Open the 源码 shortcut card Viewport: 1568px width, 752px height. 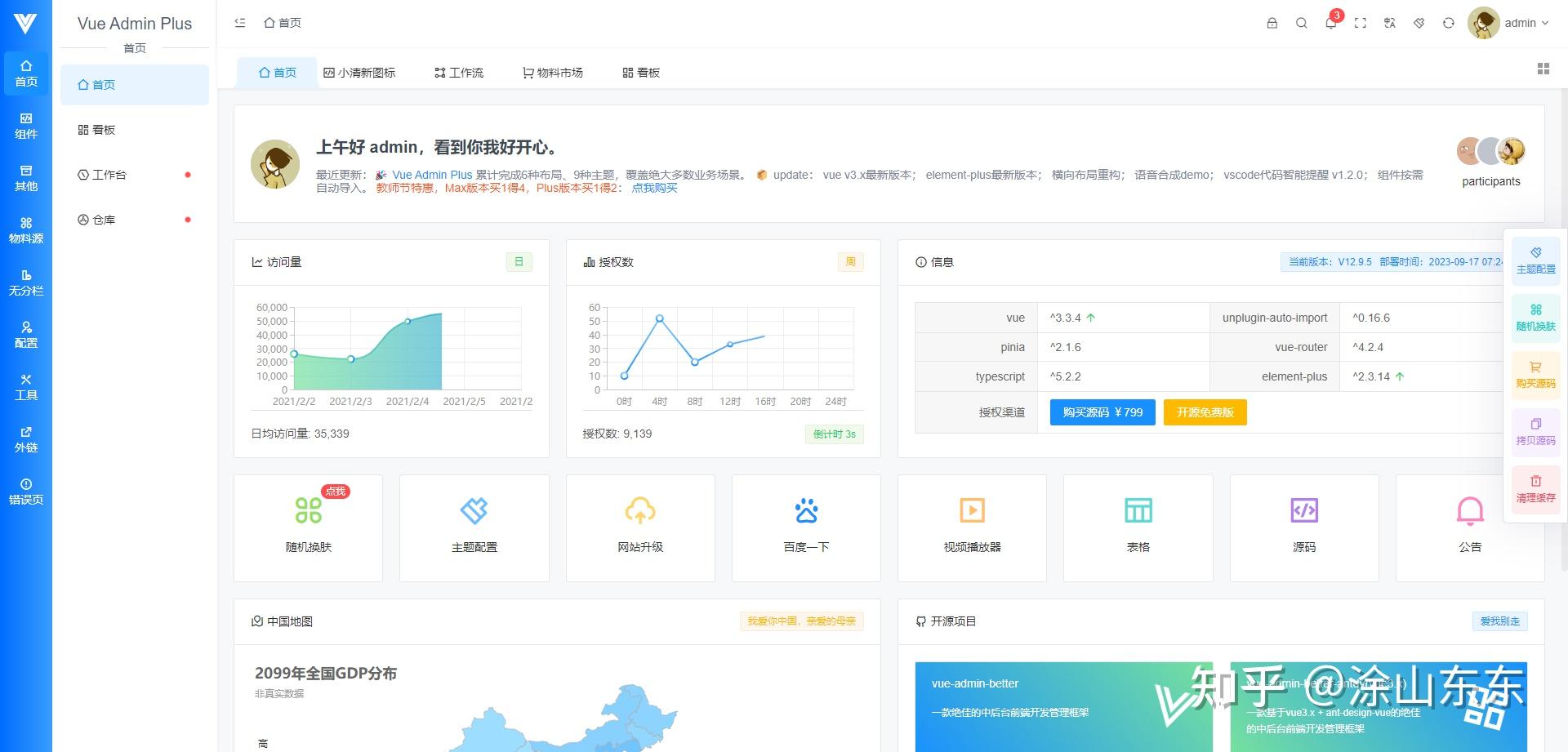tap(1304, 528)
